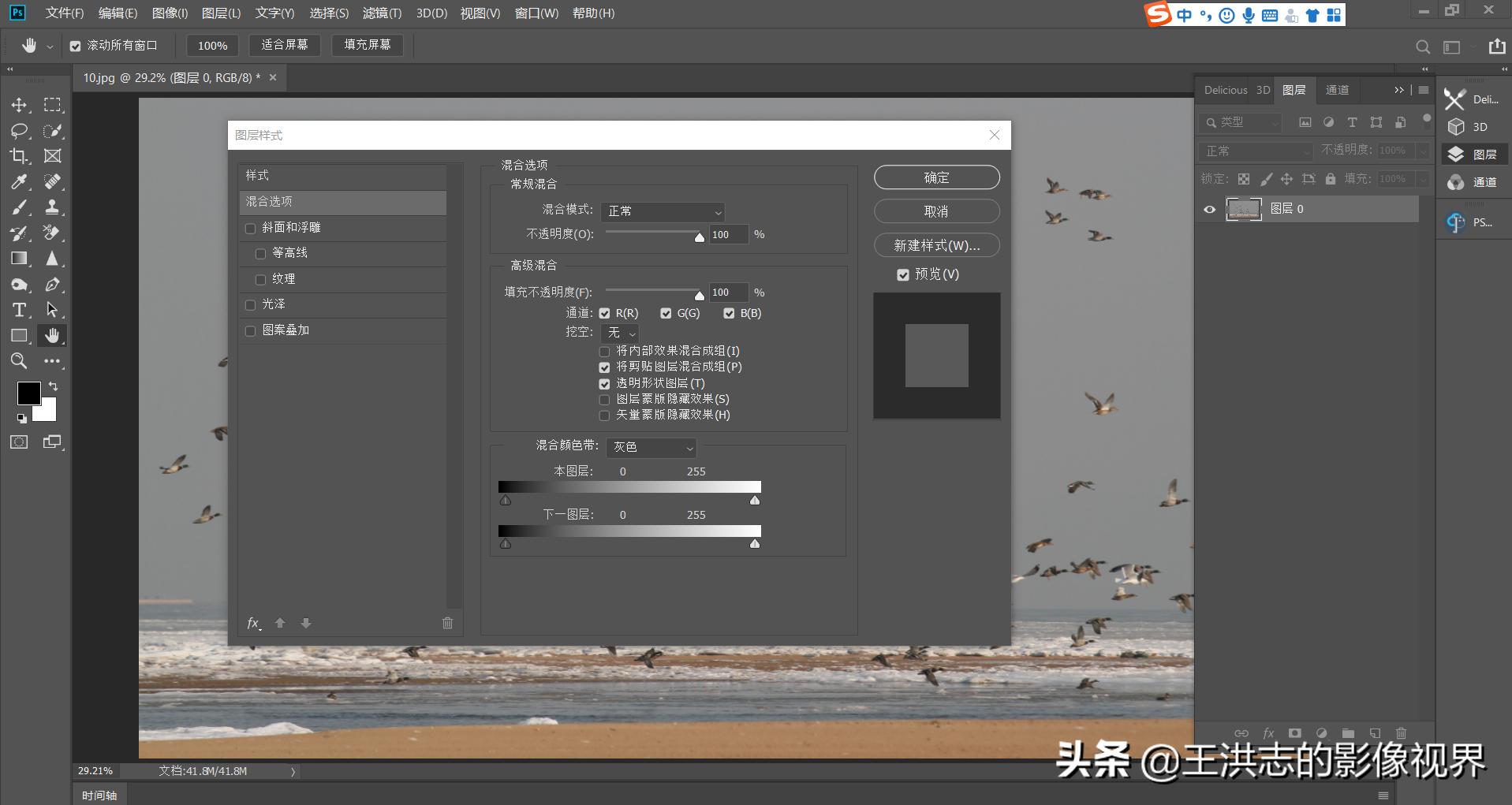The image size is (1512, 805).
Task: Select the Horizontal Type tool
Action: [19, 310]
